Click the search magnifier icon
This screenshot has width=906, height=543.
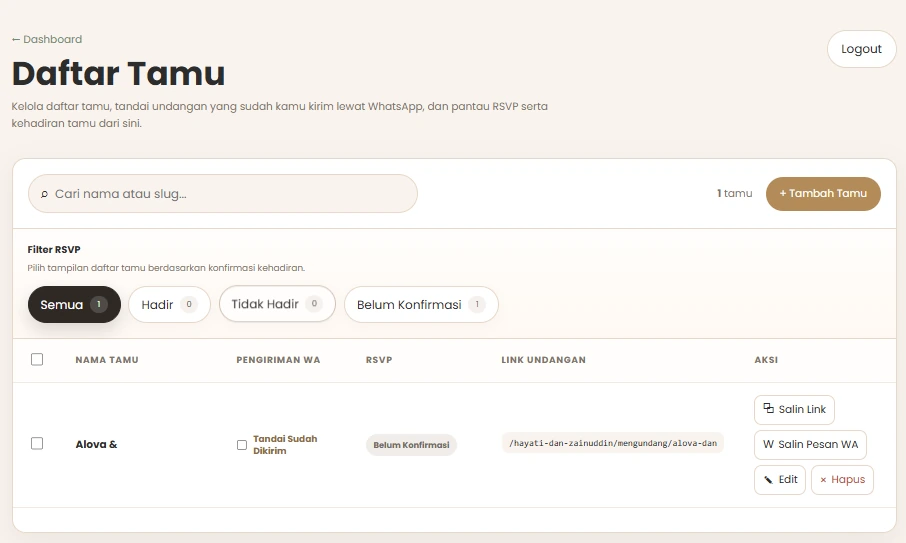click(x=44, y=194)
